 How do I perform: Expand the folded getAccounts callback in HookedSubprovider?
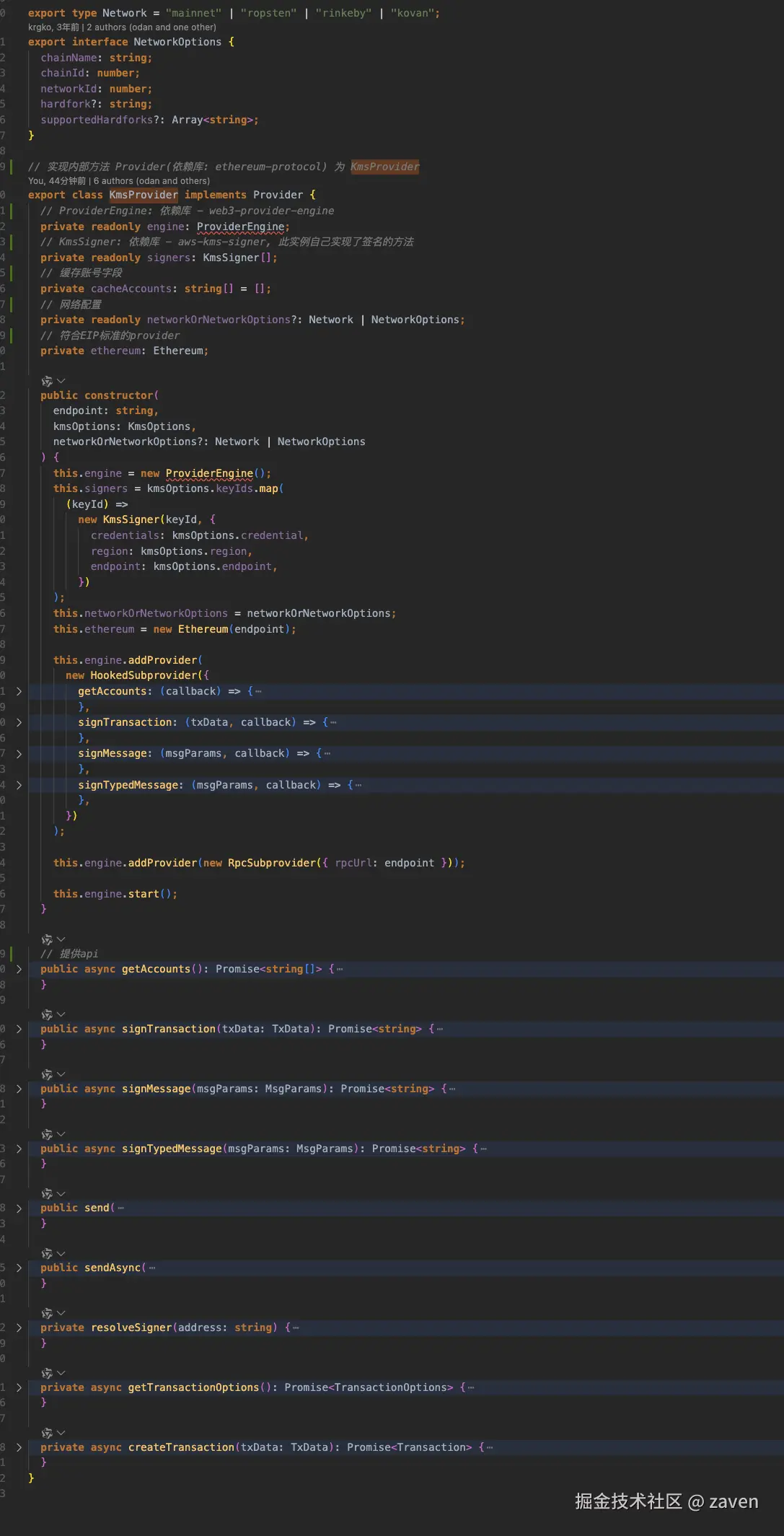19,691
